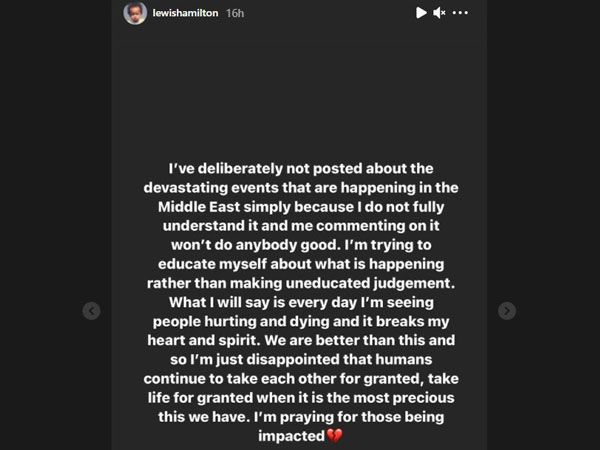This screenshot has height=450, width=600.
Task: Go to the previous story
Action: pos(91,311)
